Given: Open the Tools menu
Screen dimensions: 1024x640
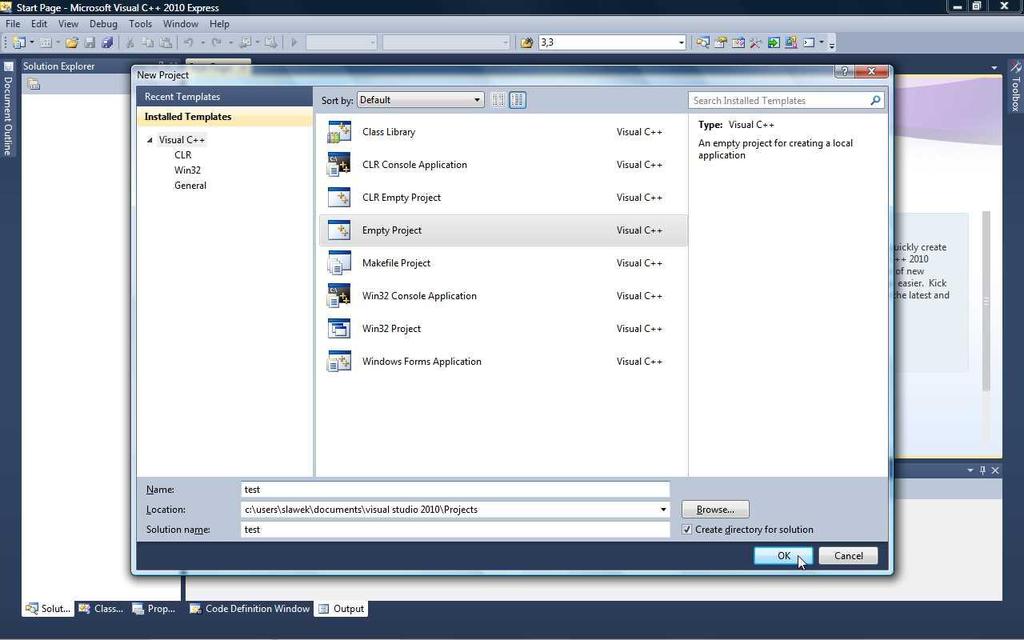Looking at the screenshot, I should tap(140, 24).
